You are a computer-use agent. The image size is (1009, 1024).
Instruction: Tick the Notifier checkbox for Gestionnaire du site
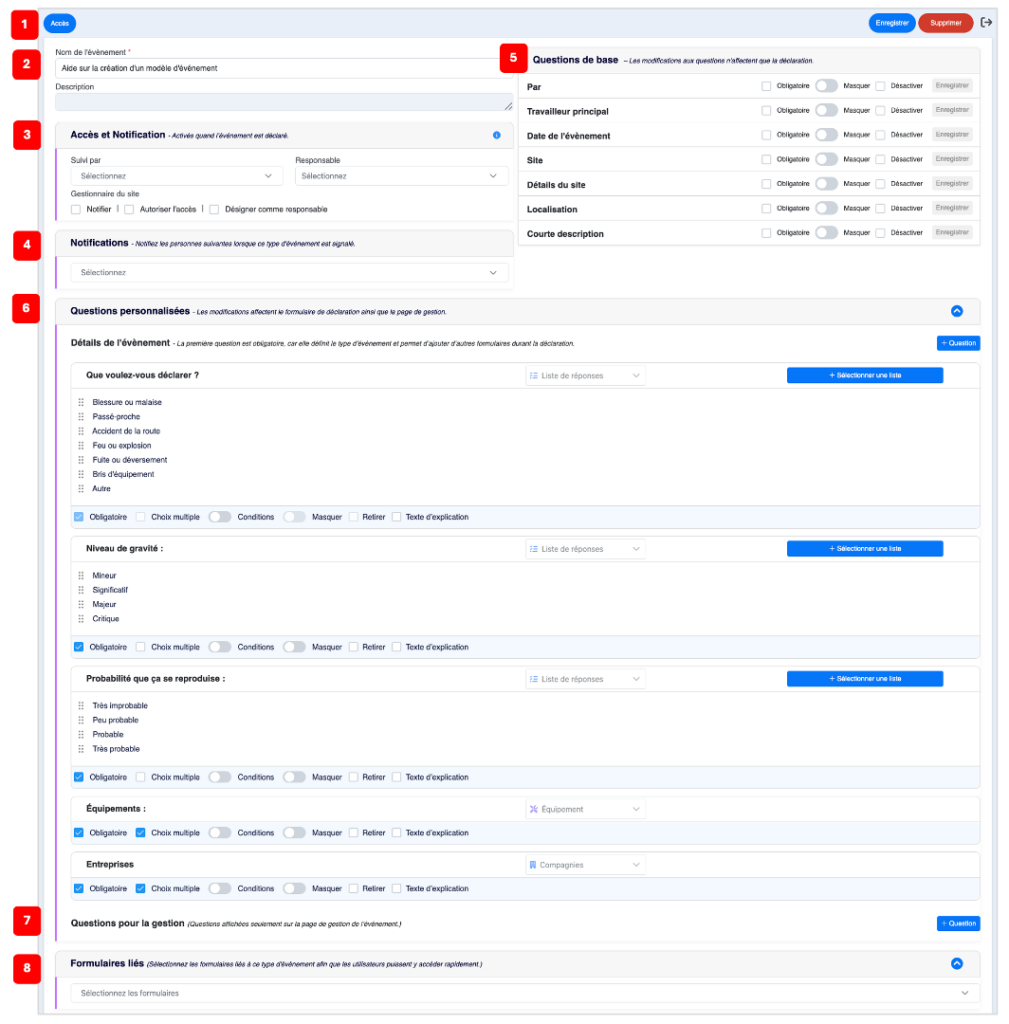click(76, 210)
